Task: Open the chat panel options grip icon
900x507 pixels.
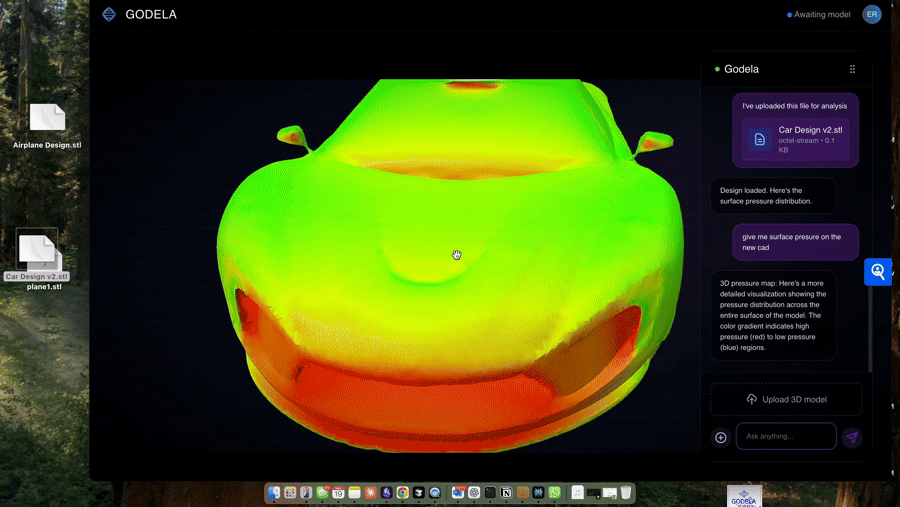Action: [852, 69]
